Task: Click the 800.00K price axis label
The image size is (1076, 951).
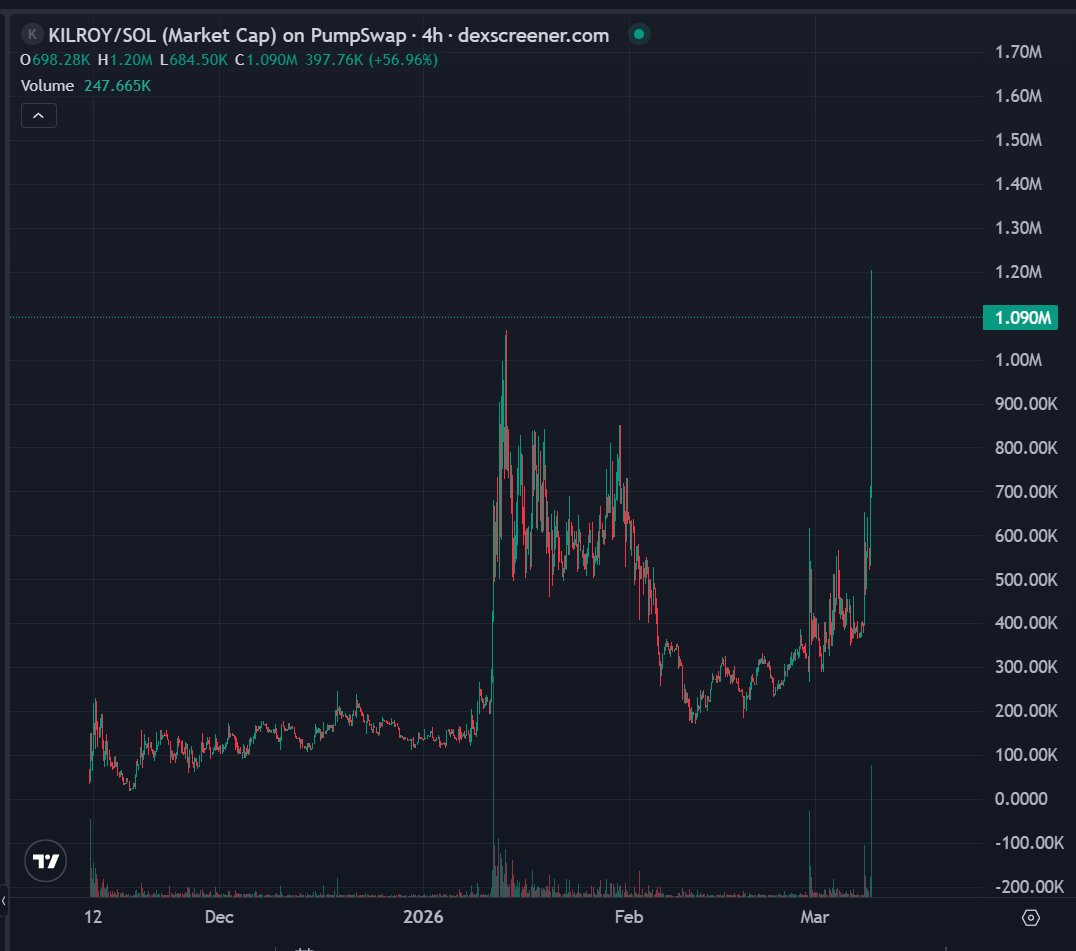Action: point(1026,448)
